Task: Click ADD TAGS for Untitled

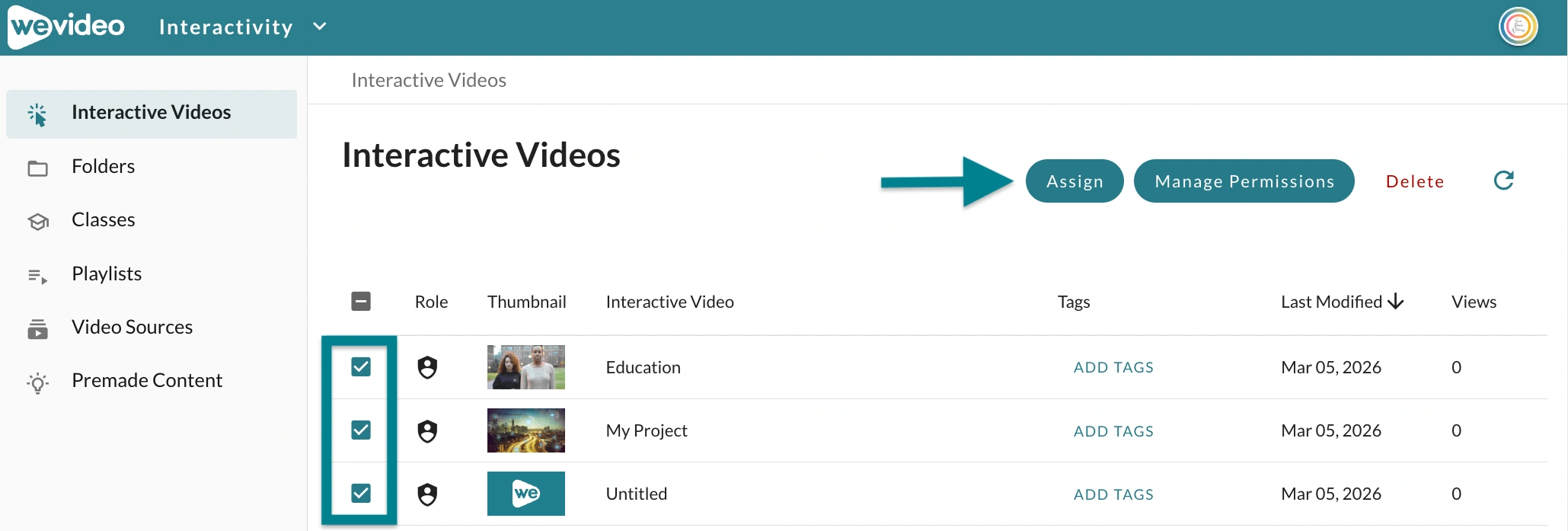Action: pyautogui.click(x=1113, y=494)
